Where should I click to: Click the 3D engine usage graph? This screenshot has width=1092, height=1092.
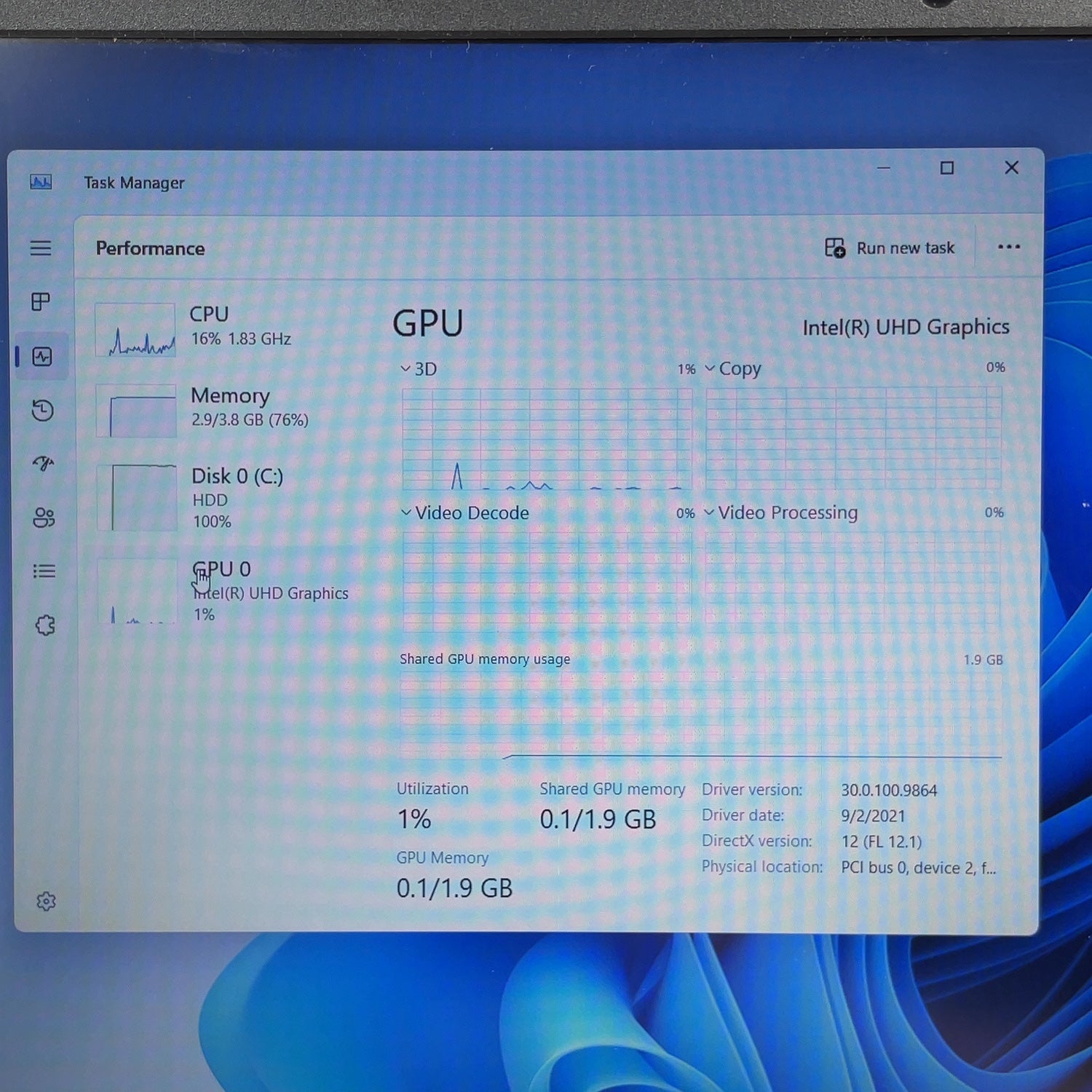[x=547, y=439]
